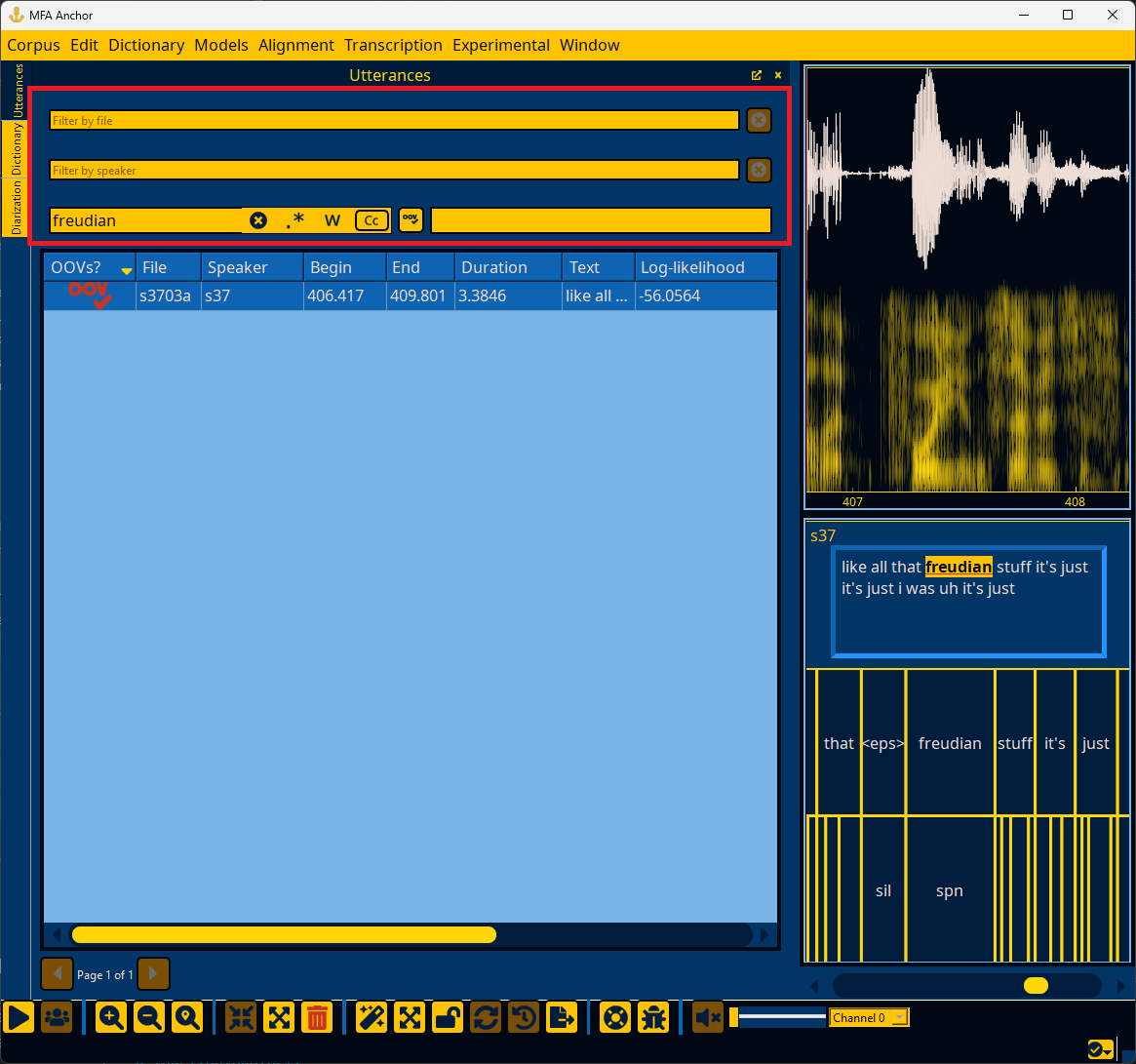Toggle case sensitive (Cc) search option

tap(372, 220)
